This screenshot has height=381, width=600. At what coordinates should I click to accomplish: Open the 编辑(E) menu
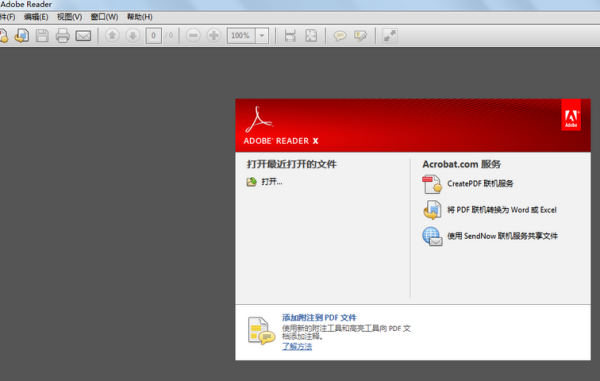tap(36, 17)
